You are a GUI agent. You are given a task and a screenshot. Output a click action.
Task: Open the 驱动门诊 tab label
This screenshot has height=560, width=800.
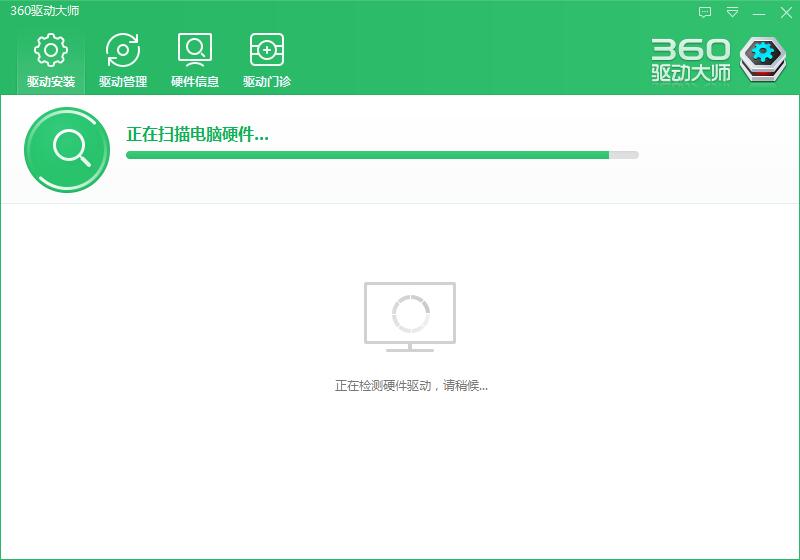(267, 82)
